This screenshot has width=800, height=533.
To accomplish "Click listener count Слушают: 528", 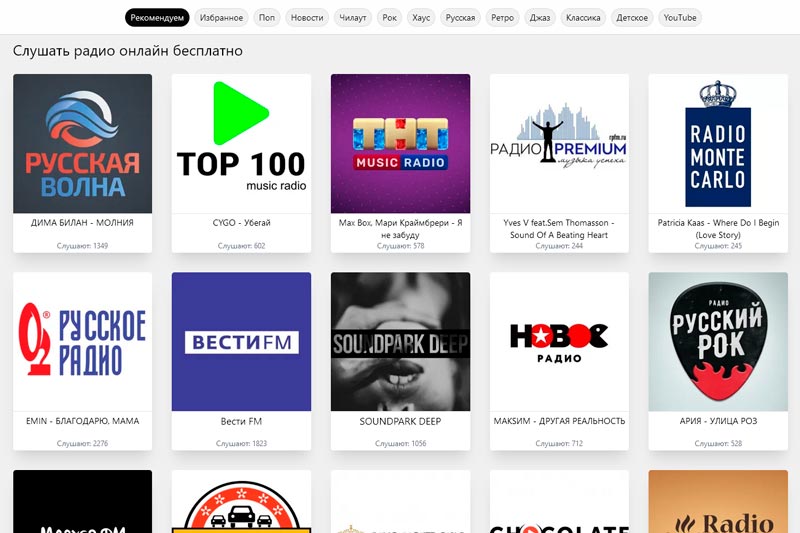I will (x=718, y=444).
